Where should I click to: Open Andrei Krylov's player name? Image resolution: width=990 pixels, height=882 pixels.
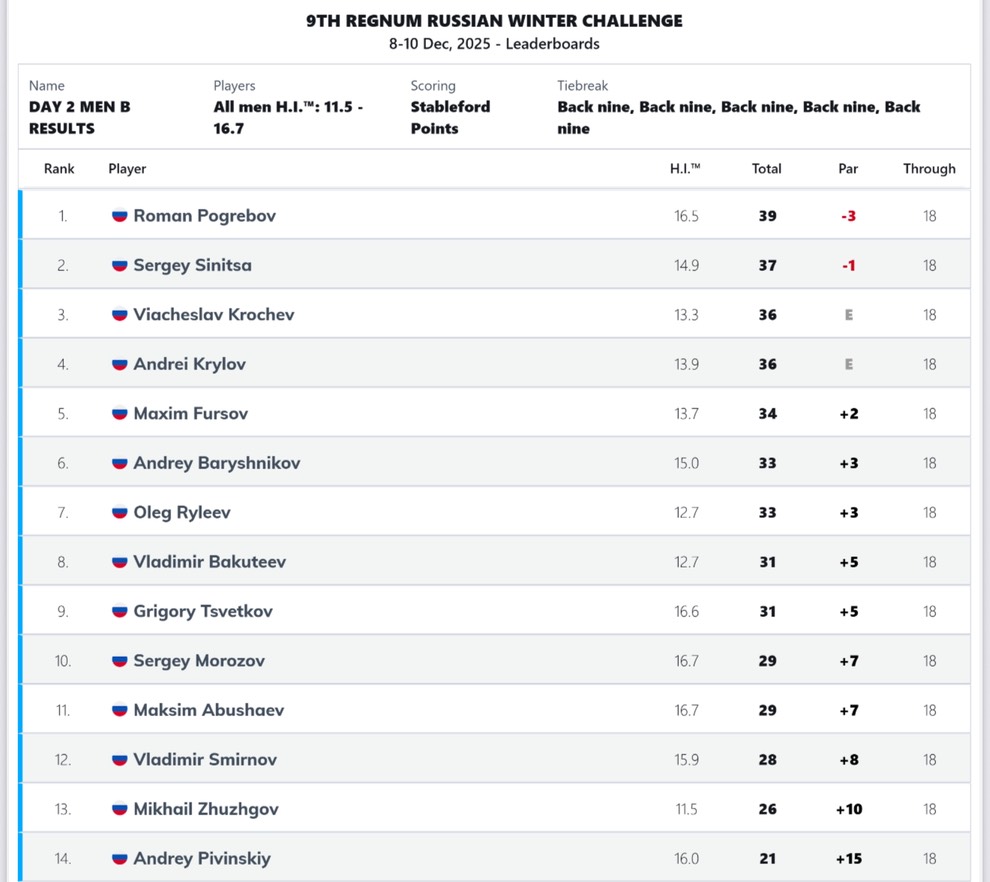[x=189, y=364]
